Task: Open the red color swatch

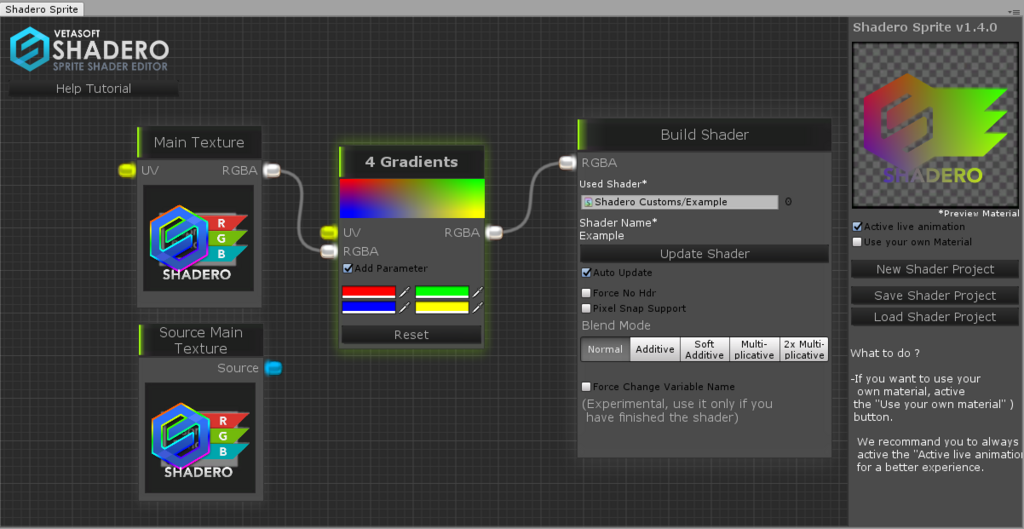Action: 369,292
